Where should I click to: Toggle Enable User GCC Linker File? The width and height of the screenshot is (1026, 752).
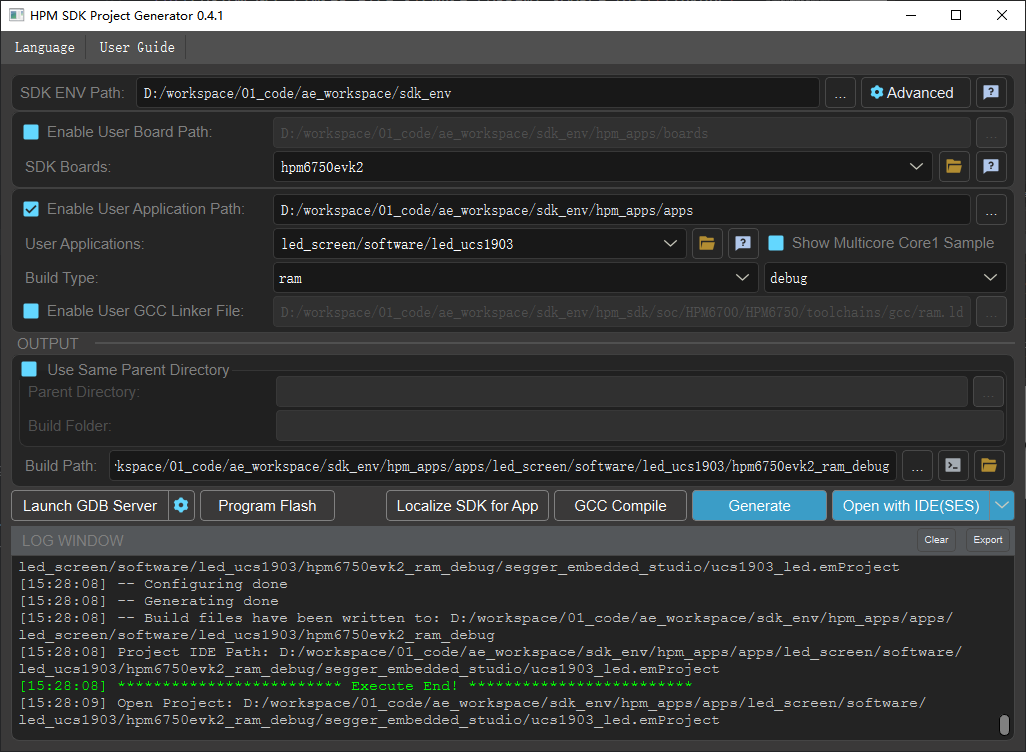pyautogui.click(x=31, y=311)
